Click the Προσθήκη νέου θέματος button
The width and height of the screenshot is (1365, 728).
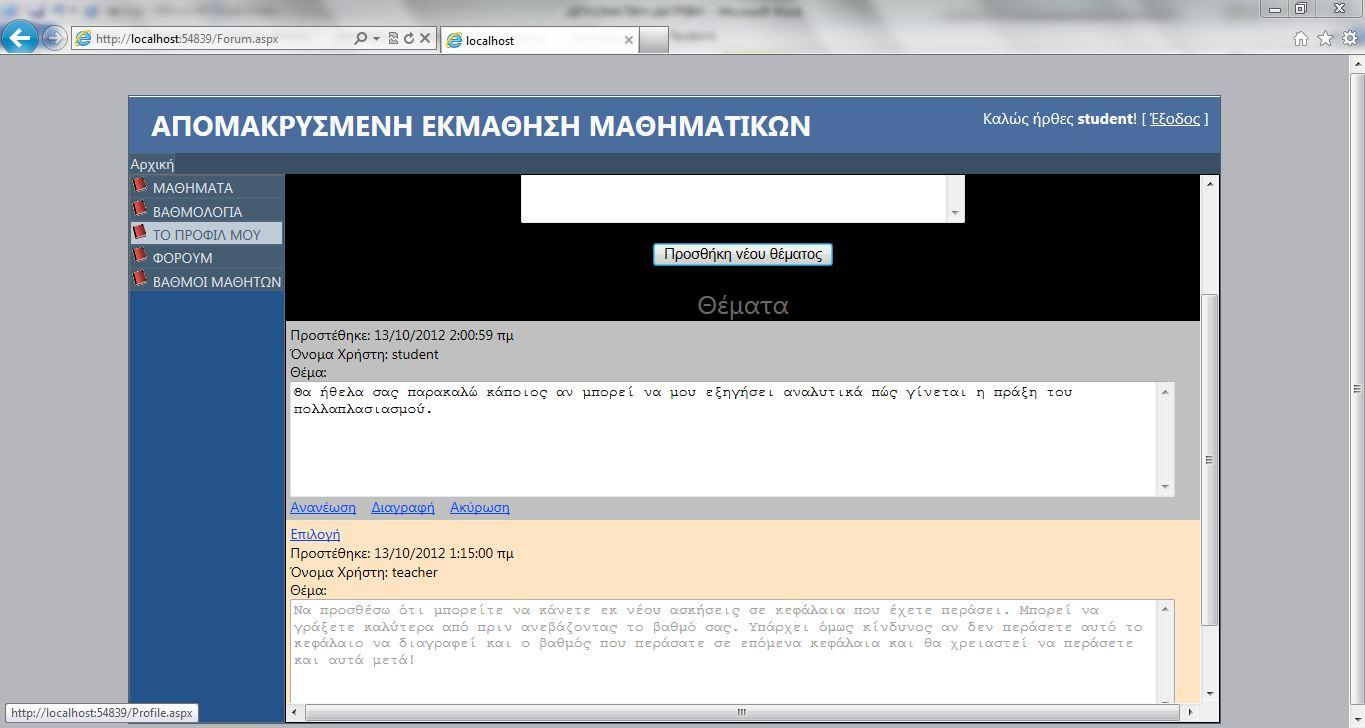click(742, 254)
